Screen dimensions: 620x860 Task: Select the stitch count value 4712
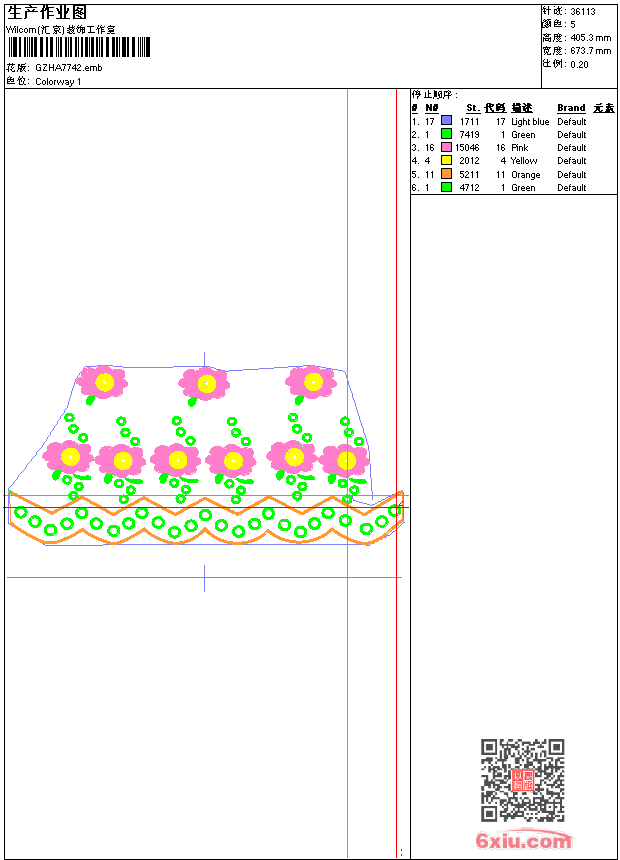tap(470, 188)
